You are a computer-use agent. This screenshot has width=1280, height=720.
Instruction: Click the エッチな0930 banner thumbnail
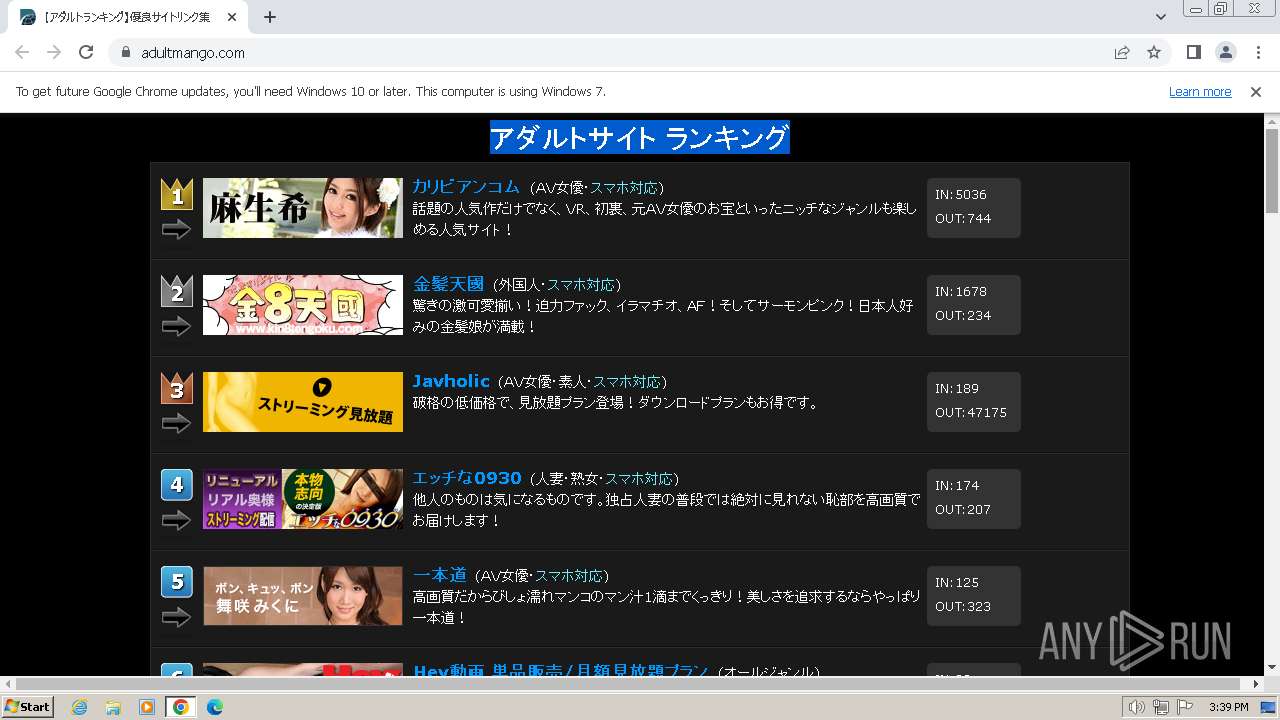[x=303, y=499]
